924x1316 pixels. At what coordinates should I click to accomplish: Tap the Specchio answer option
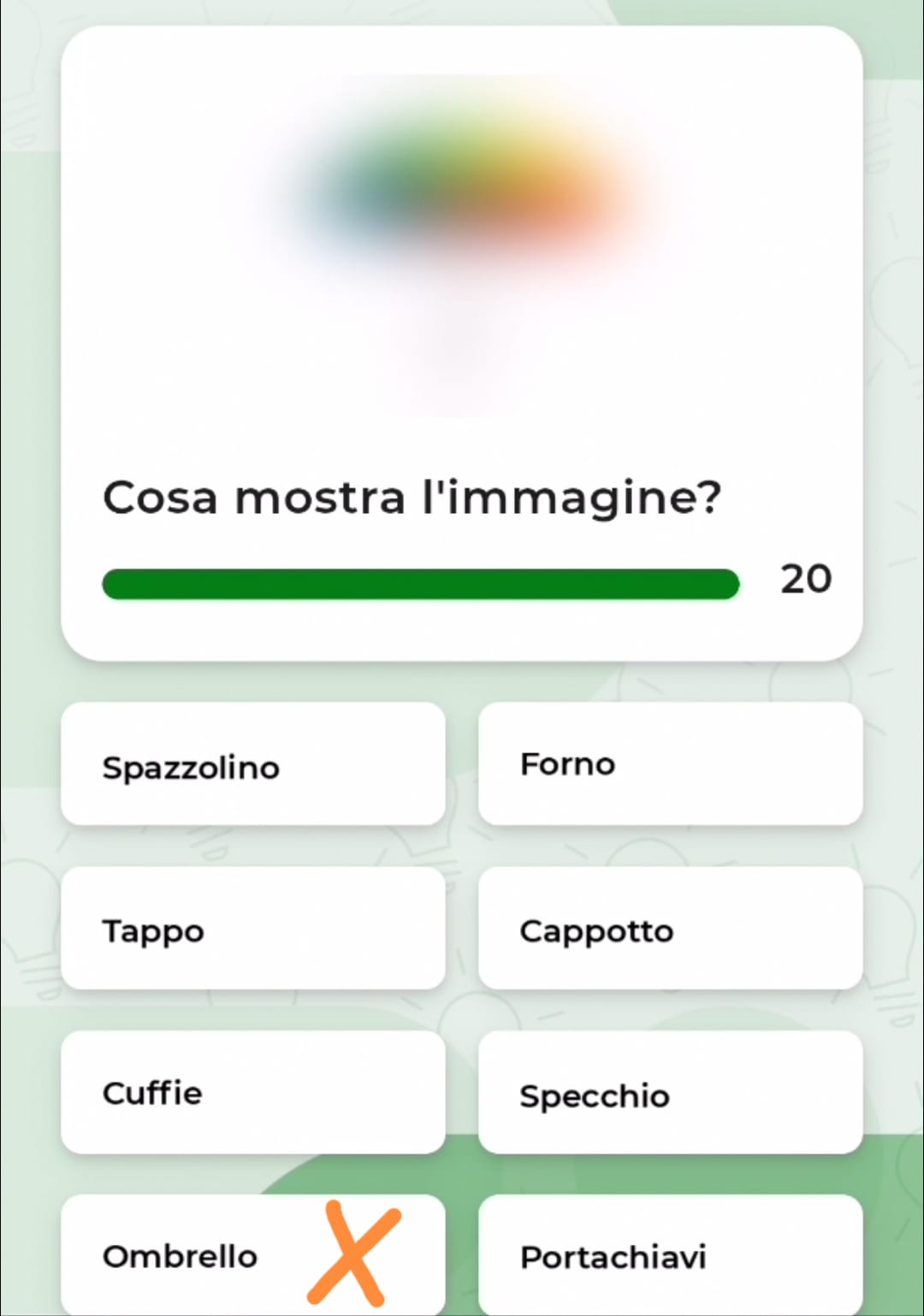click(670, 1092)
